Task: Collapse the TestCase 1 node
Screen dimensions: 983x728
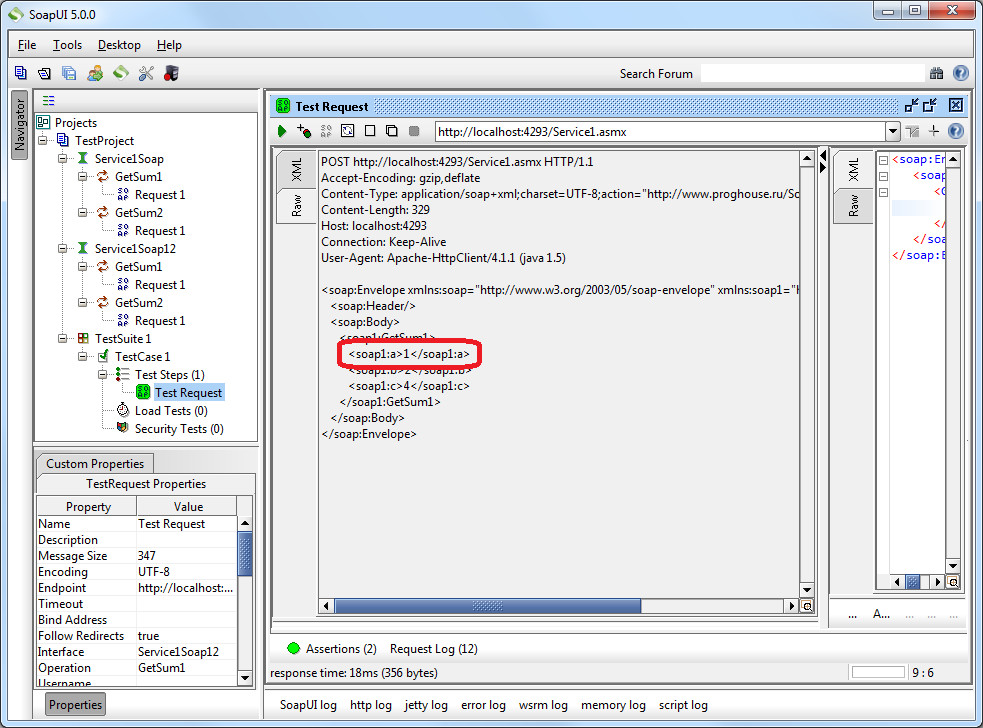Action: [x=83, y=357]
